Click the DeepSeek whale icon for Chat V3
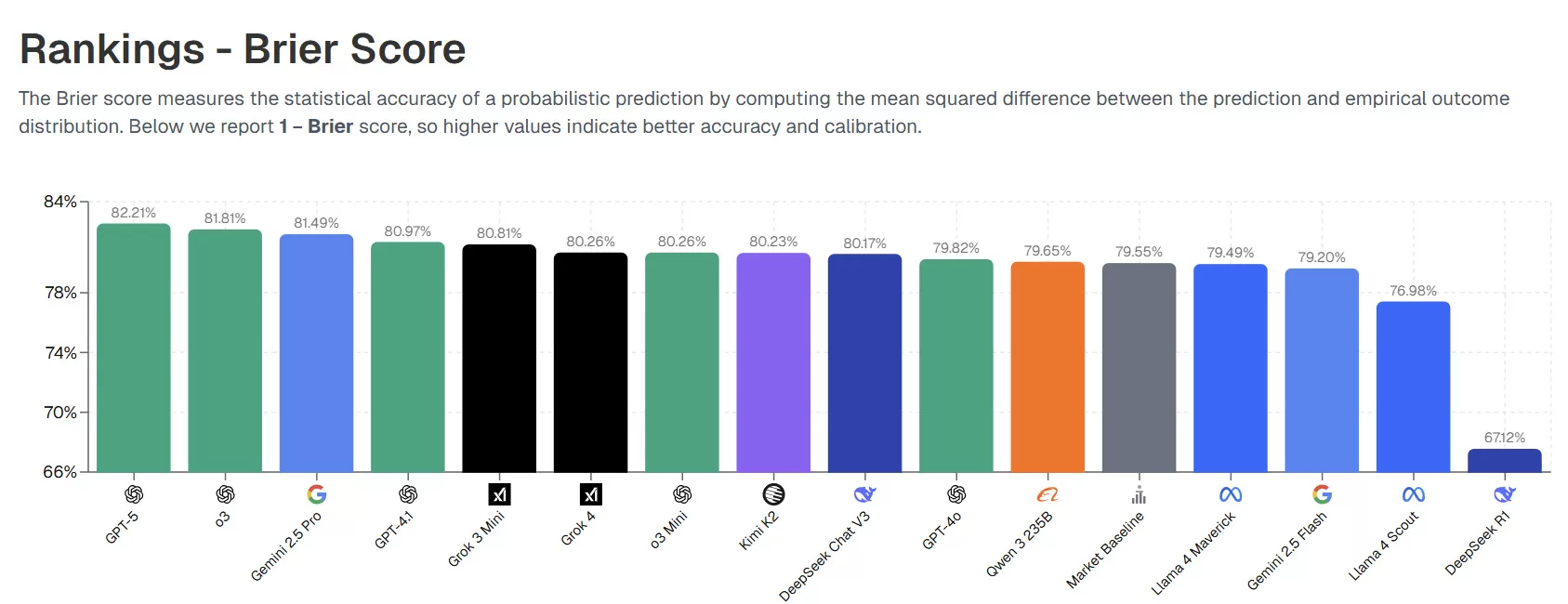The width and height of the screenshot is (1568, 604). pos(865,494)
